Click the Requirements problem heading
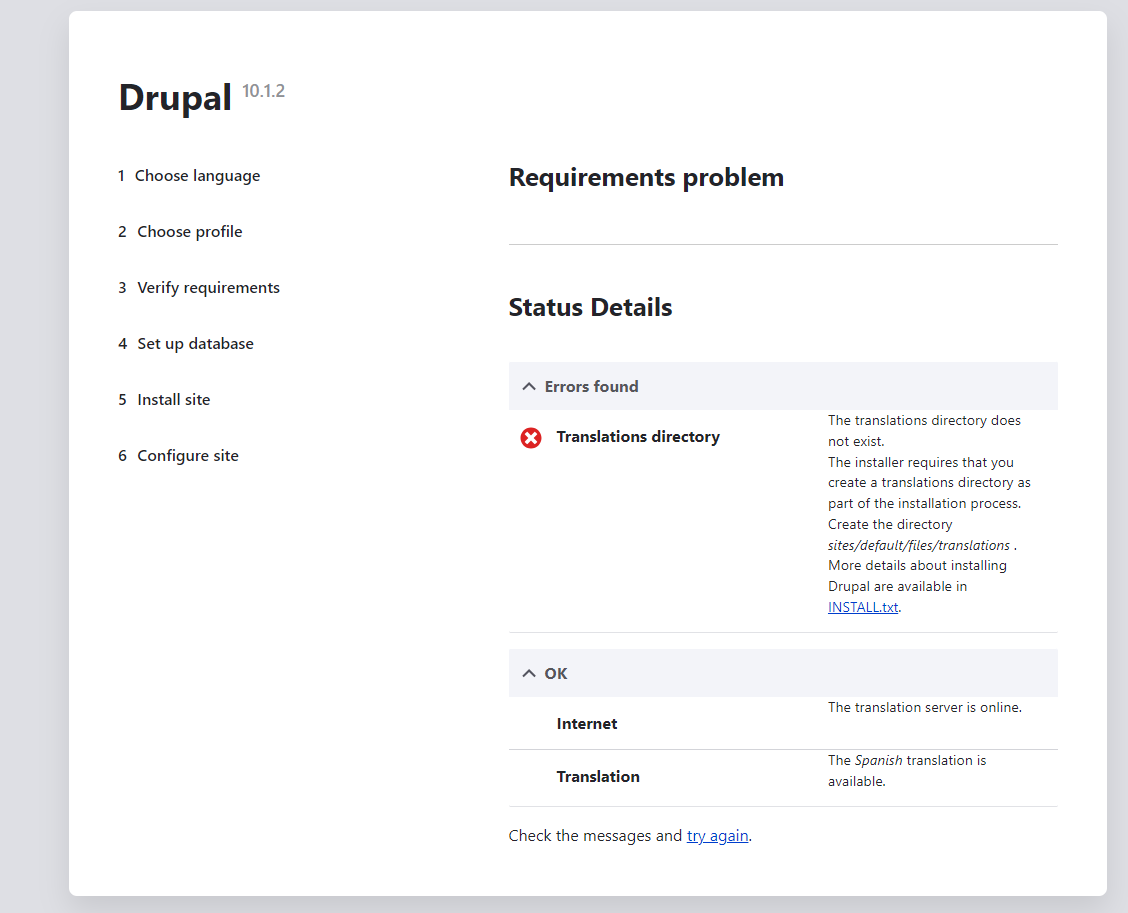Viewport: 1128px width, 913px height. pyautogui.click(x=646, y=178)
